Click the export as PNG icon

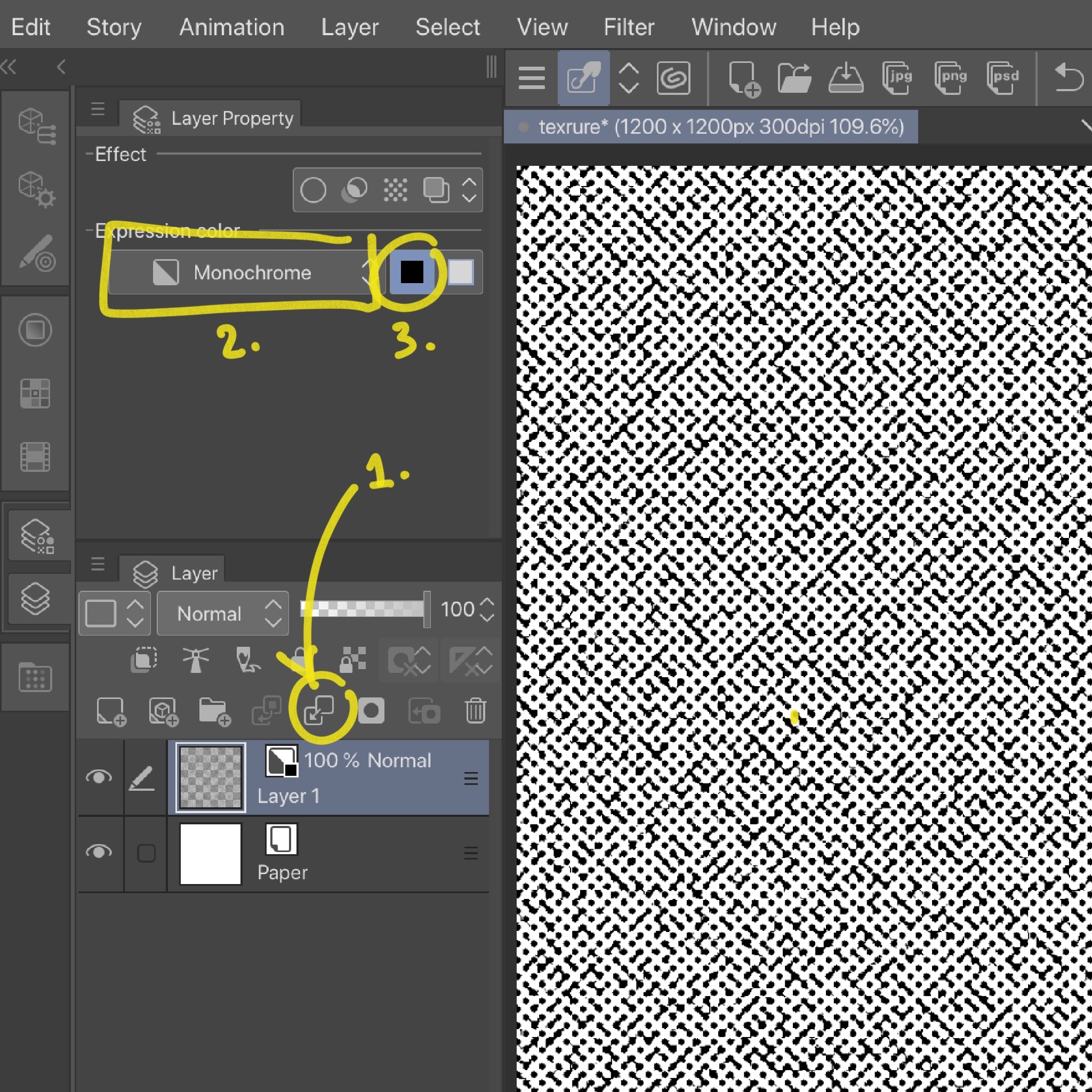click(x=950, y=77)
